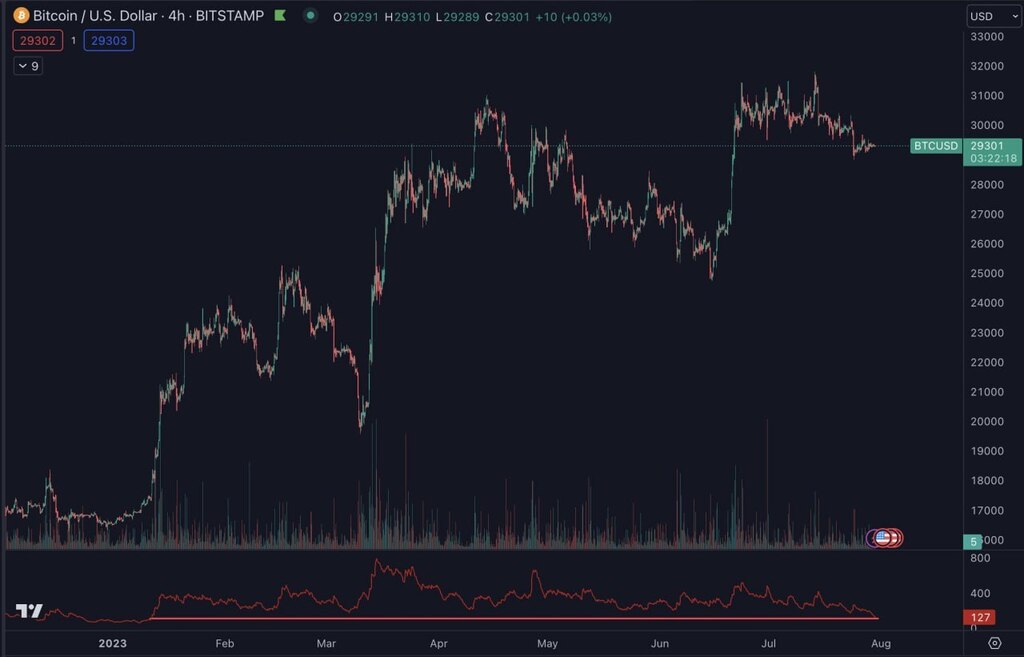The image size is (1024, 657).
Task: Select the high value H29310
Action: pyautogui.click(x=407, y=17)
